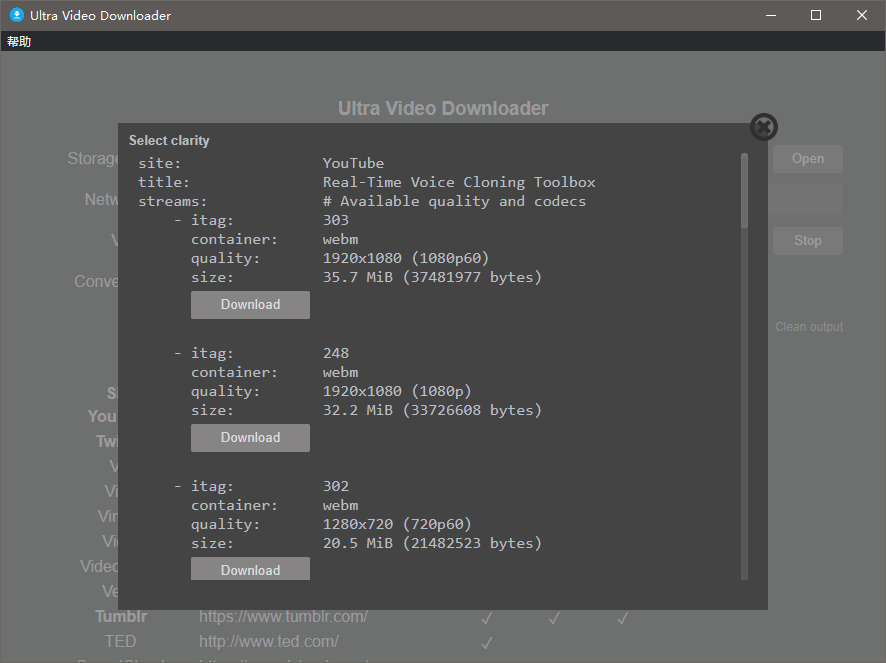886x663 pixels.
Task: Click the 'YouTube' site value
Action: (x=353, y=163)
